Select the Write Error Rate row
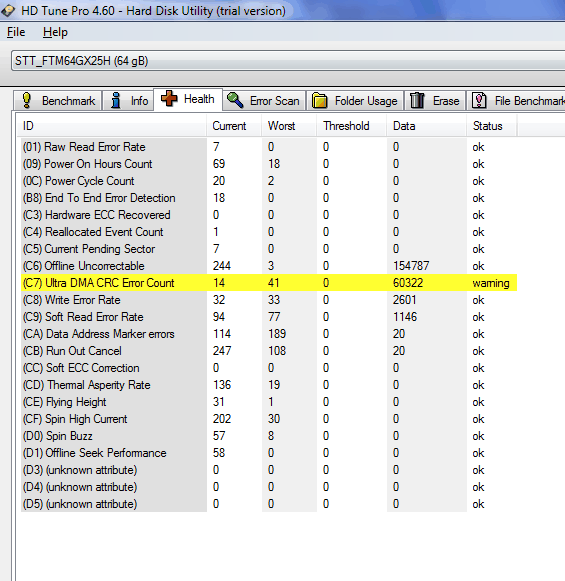This screenshot has width=565, height=581. pyautogui.click(x=269, y=300)
